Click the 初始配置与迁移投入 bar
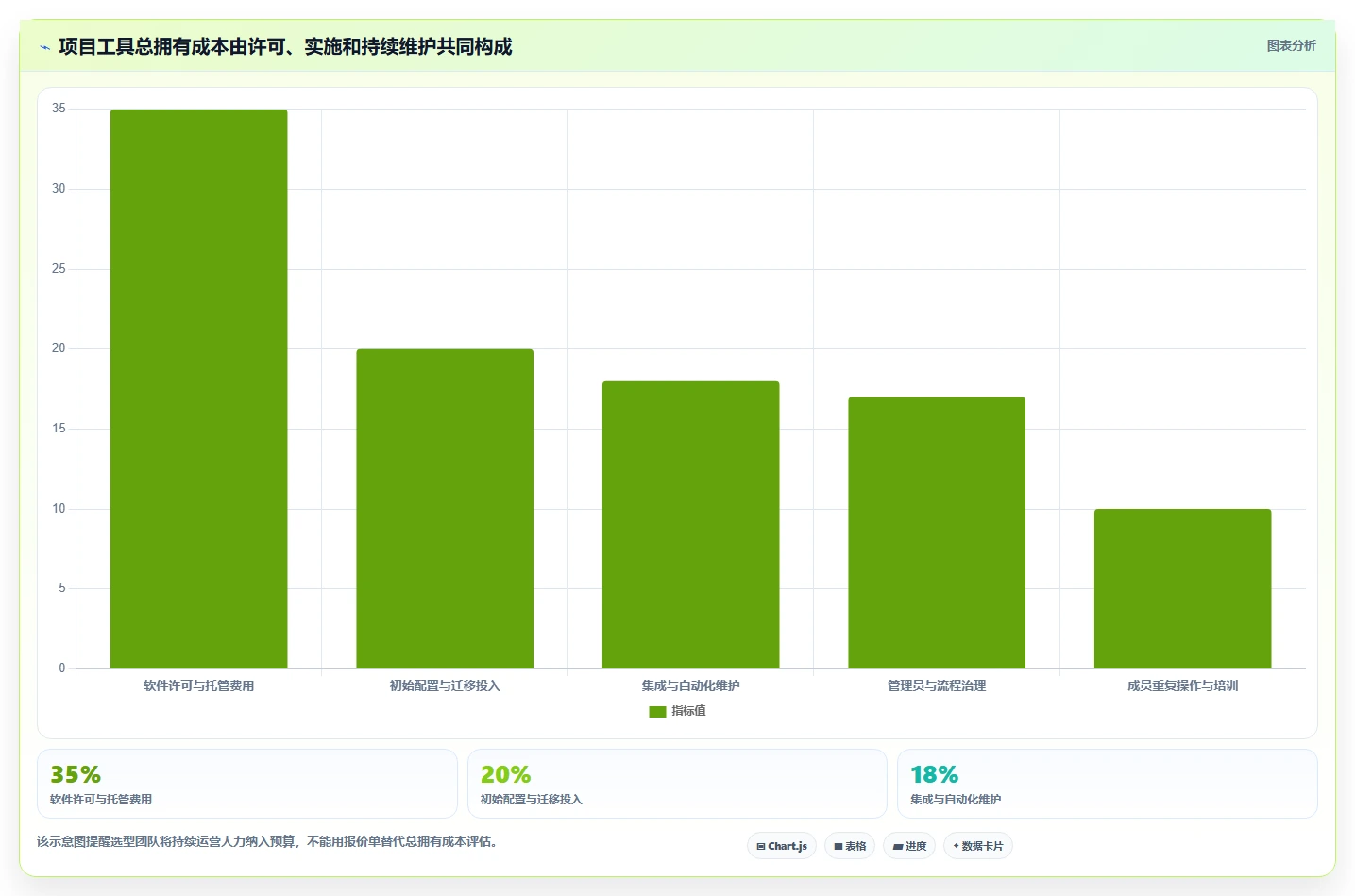The image size is (1355, 896). point(445,509)
